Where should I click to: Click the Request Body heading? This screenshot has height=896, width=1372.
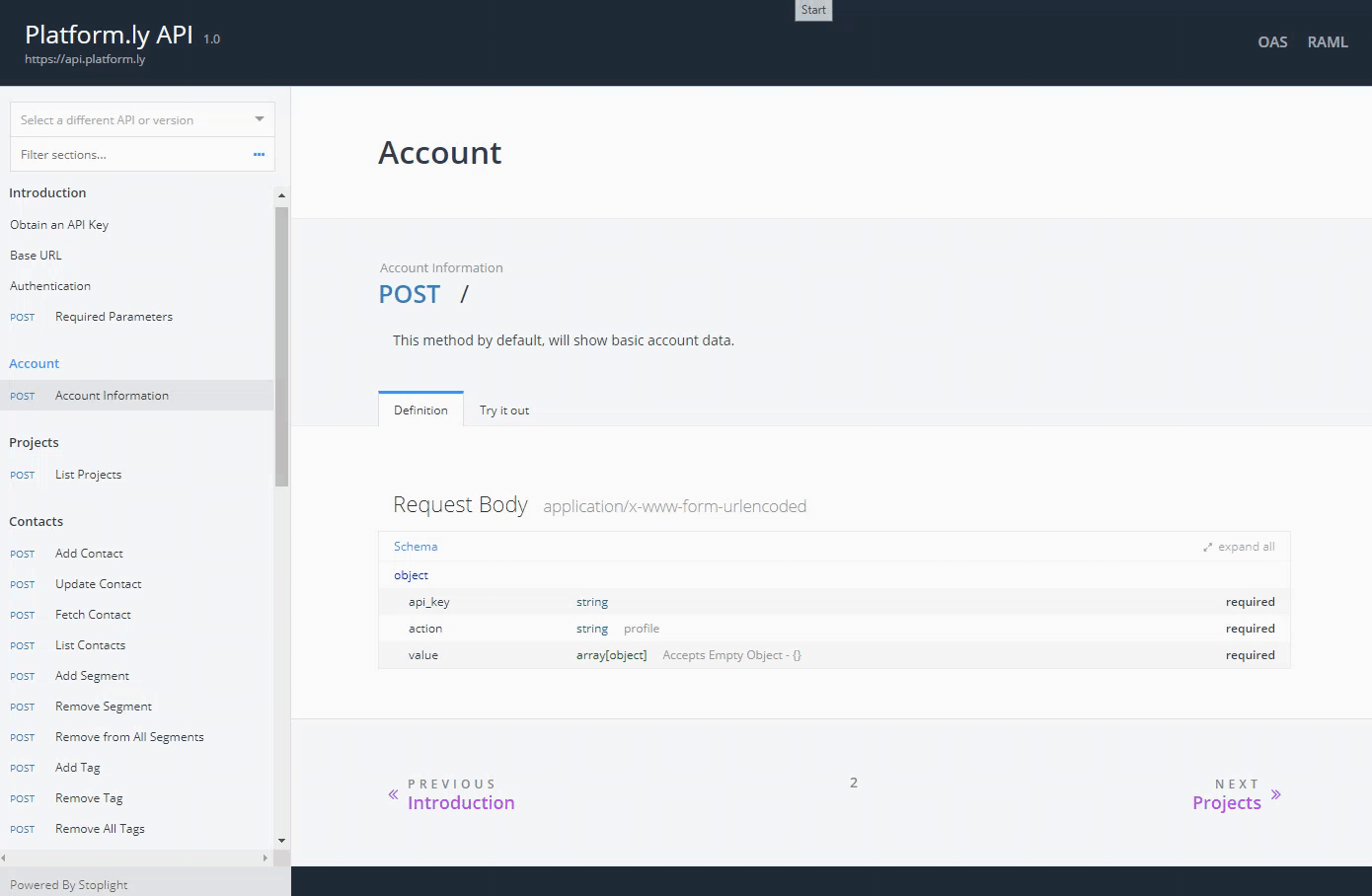click(460, 504)
